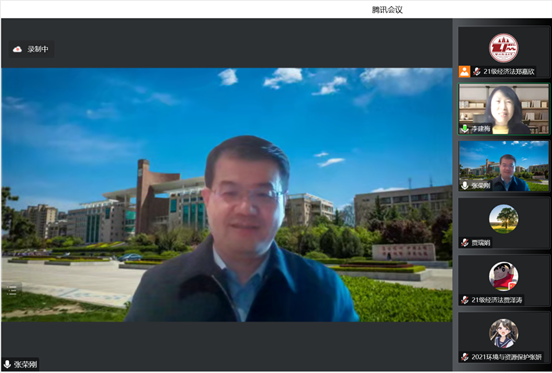The image size is (552, 373).
Task: Select 李建梅's video thumbnail with bookshelf
Action: point(503,109)
